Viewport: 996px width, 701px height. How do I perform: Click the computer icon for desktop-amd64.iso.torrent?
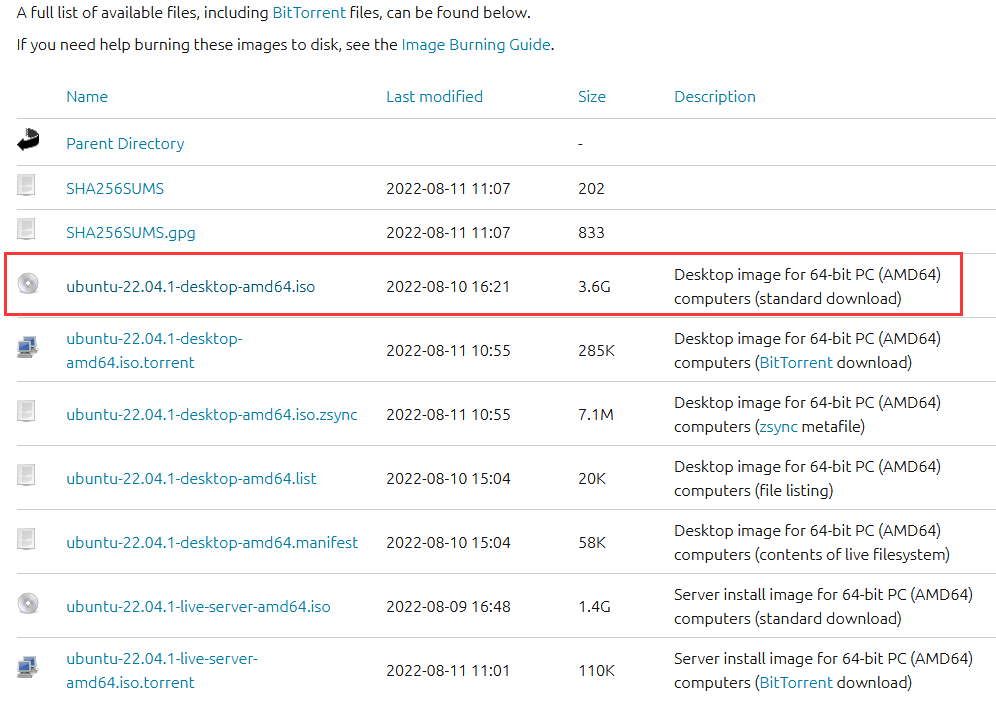(x=28, y=347)
